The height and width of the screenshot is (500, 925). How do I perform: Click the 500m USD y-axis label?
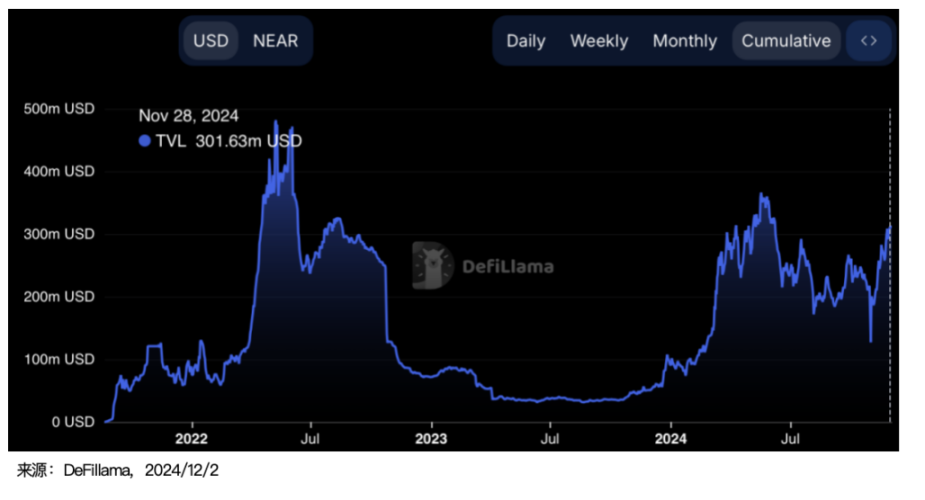click(x=58, y=108)
